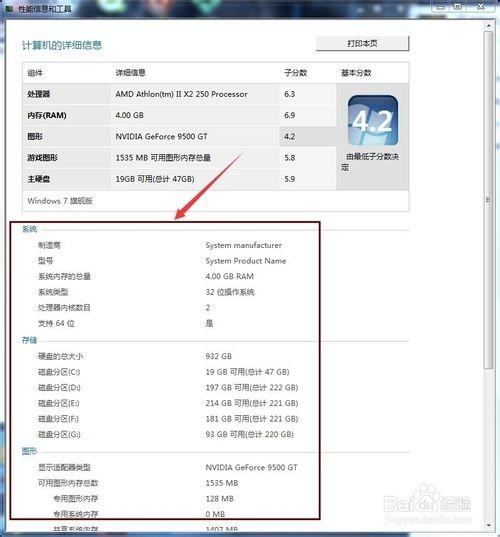Click the 组件 column header
Image resolution: width=500 pixels, height=537 pixels.
click(35, 73)
